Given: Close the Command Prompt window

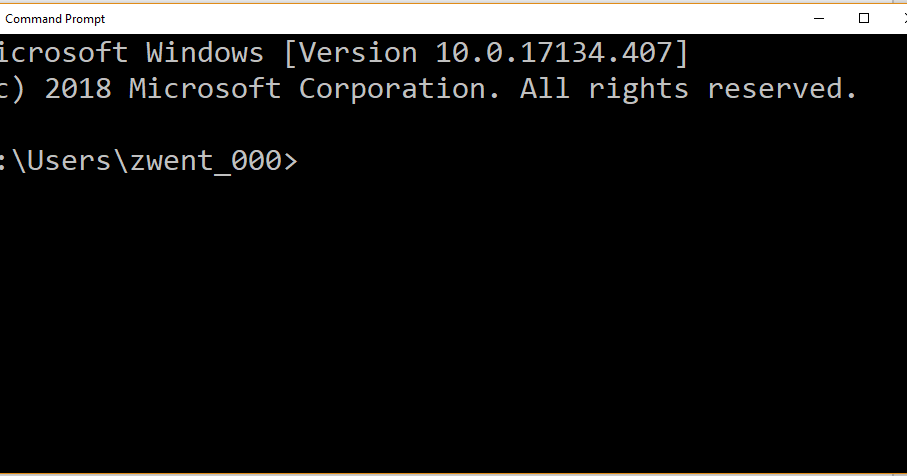Looking at the screenshot, I should [x=902, y=19].
